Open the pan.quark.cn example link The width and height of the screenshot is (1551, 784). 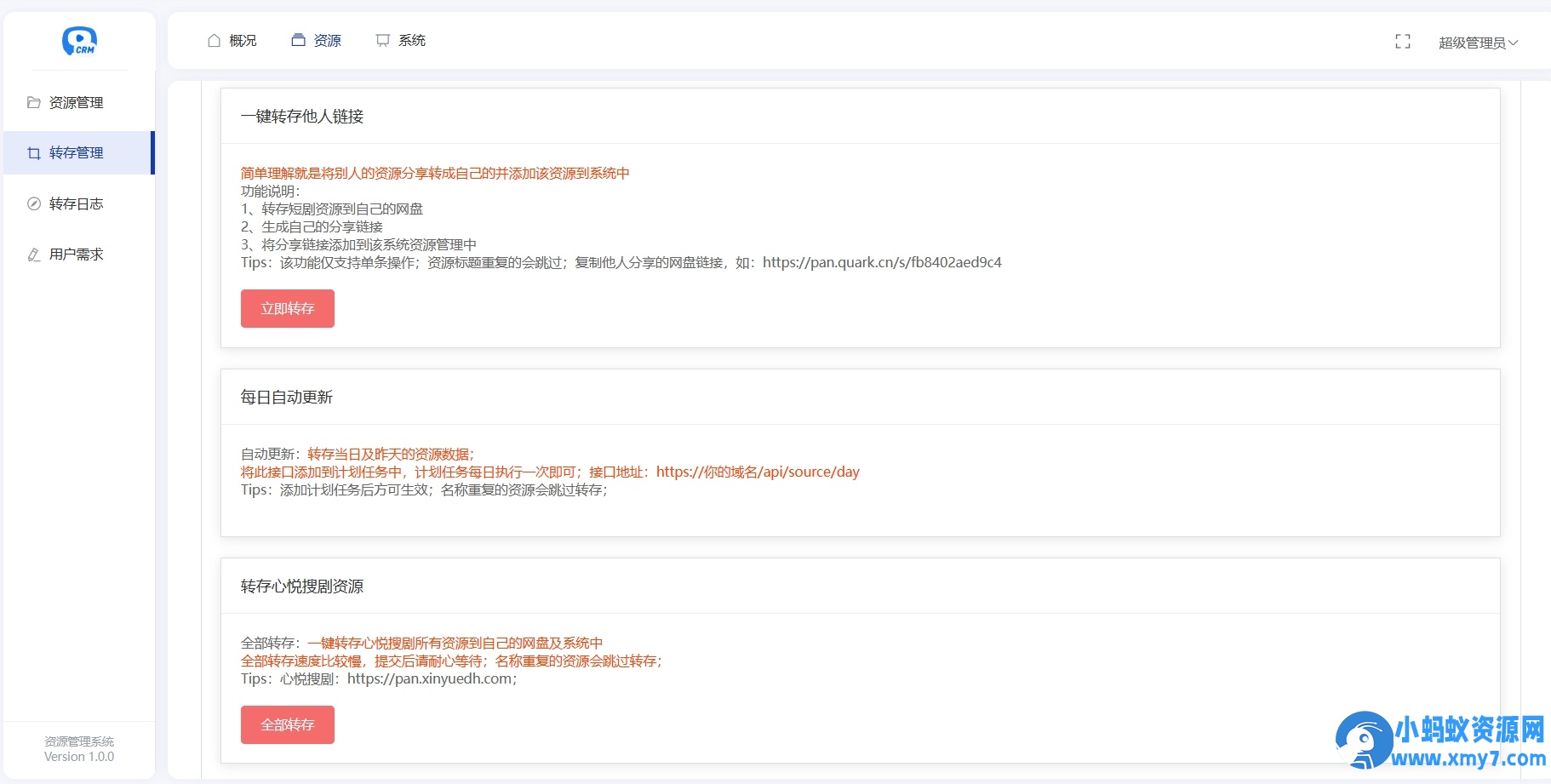pyautogui.click(x=882, y=262)
